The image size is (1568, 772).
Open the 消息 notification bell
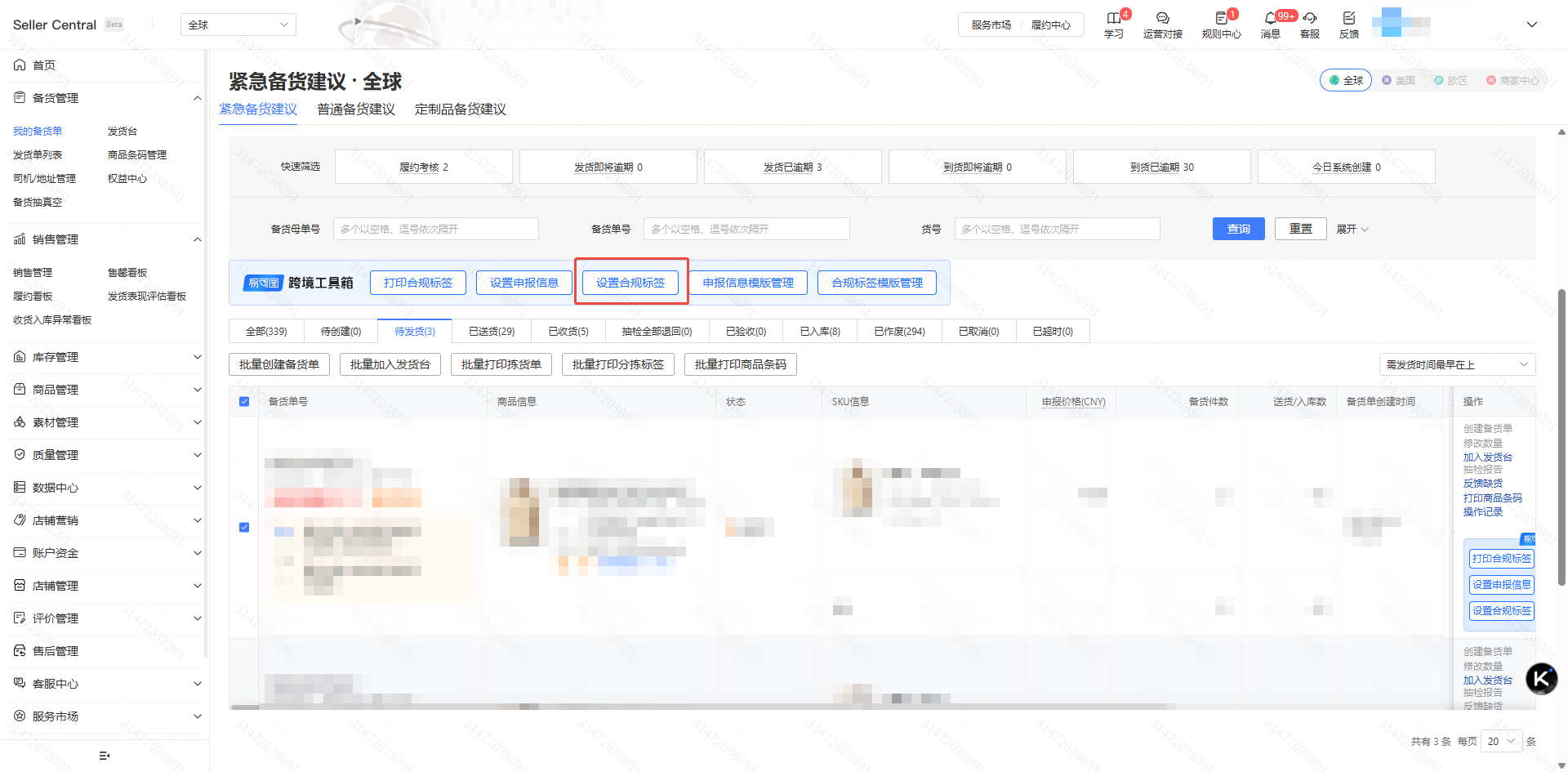click(x=1270, y=19)
